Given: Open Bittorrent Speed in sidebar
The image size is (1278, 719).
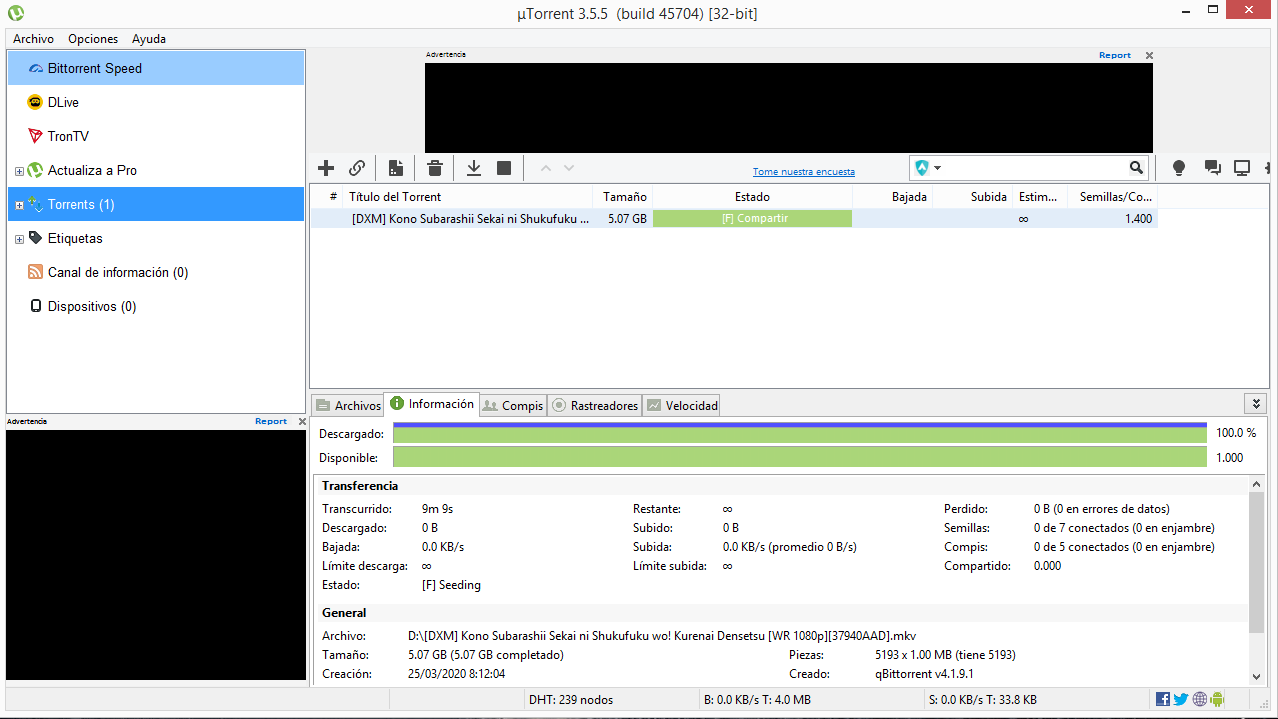Looking at the screenshot, I should [x=155, y=68].
